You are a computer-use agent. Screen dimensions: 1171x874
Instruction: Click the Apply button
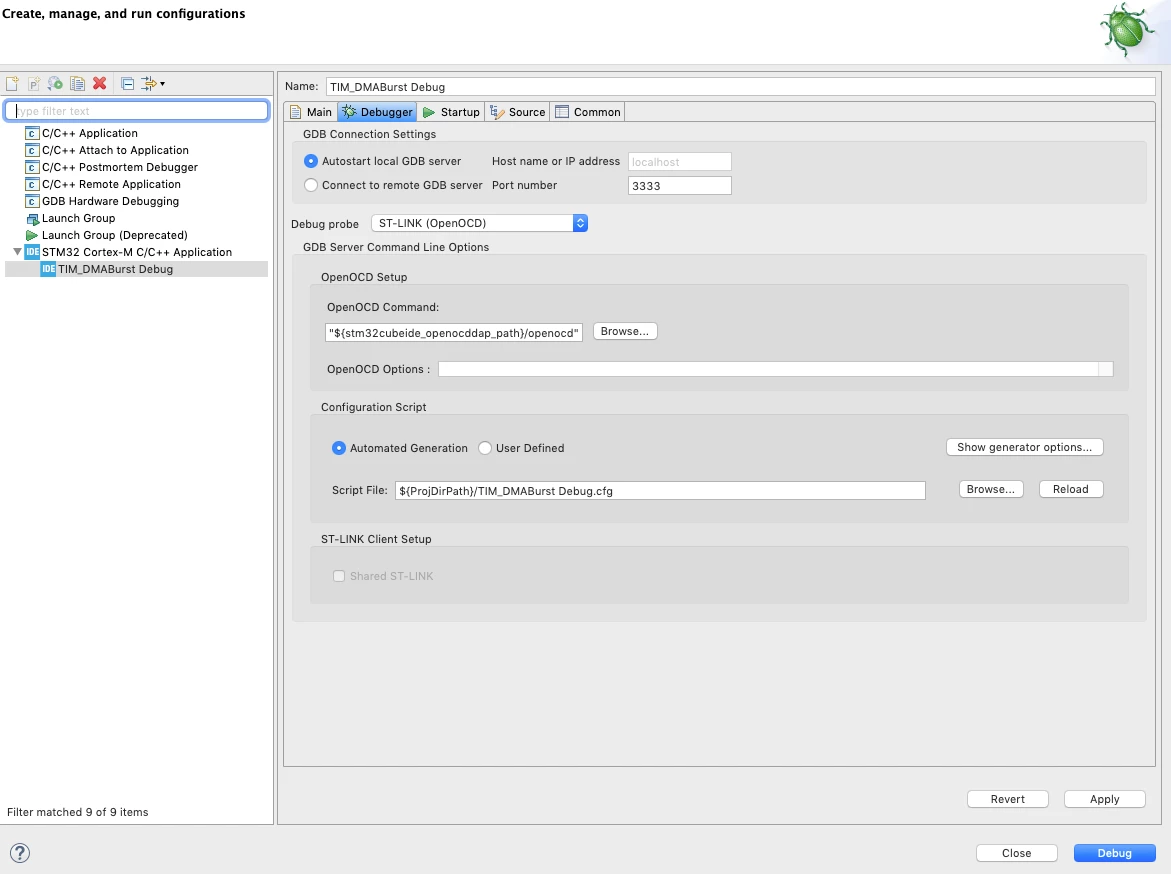coord(1105,799)
